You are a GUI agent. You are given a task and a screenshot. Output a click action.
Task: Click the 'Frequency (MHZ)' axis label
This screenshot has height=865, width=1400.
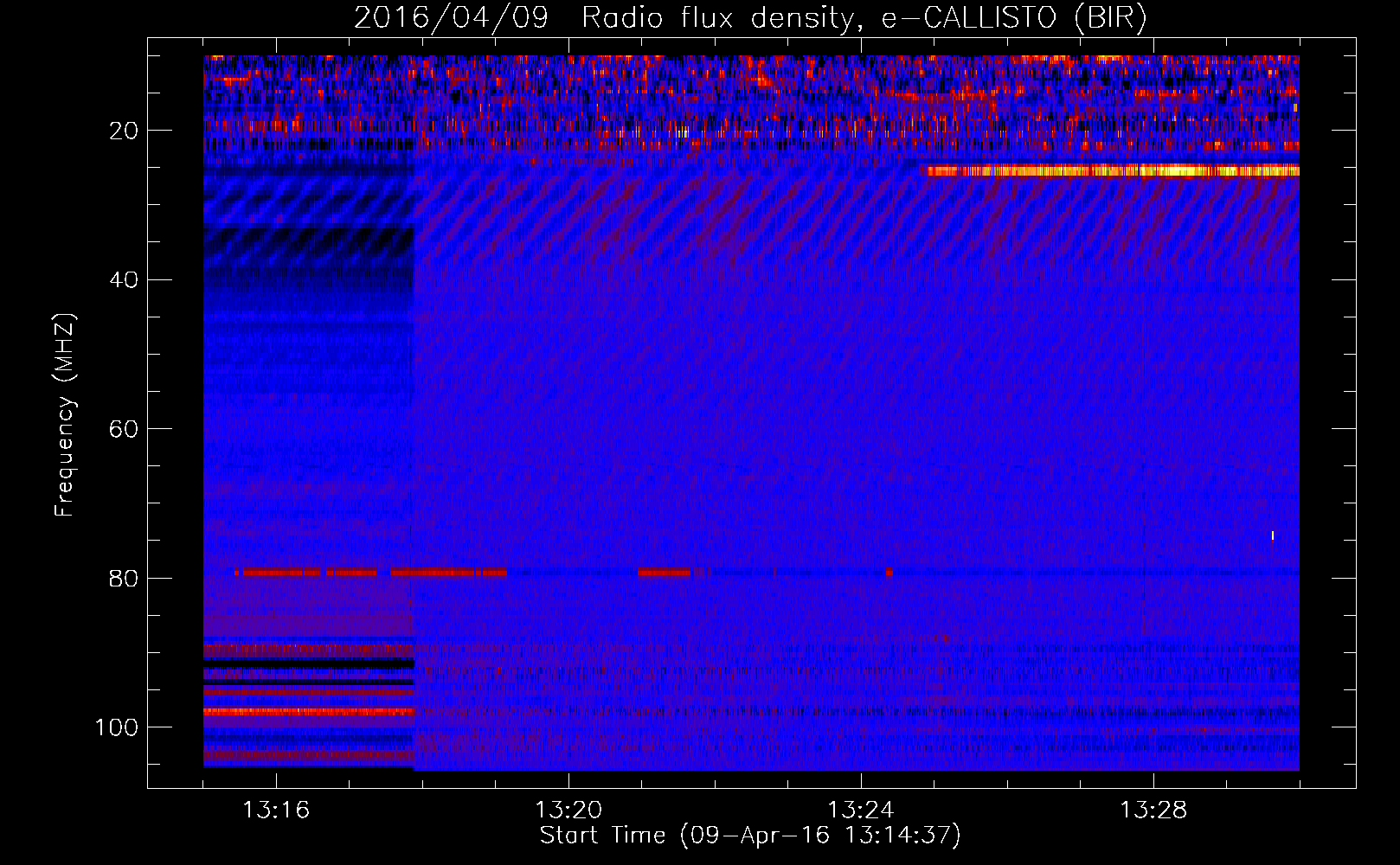65,414
